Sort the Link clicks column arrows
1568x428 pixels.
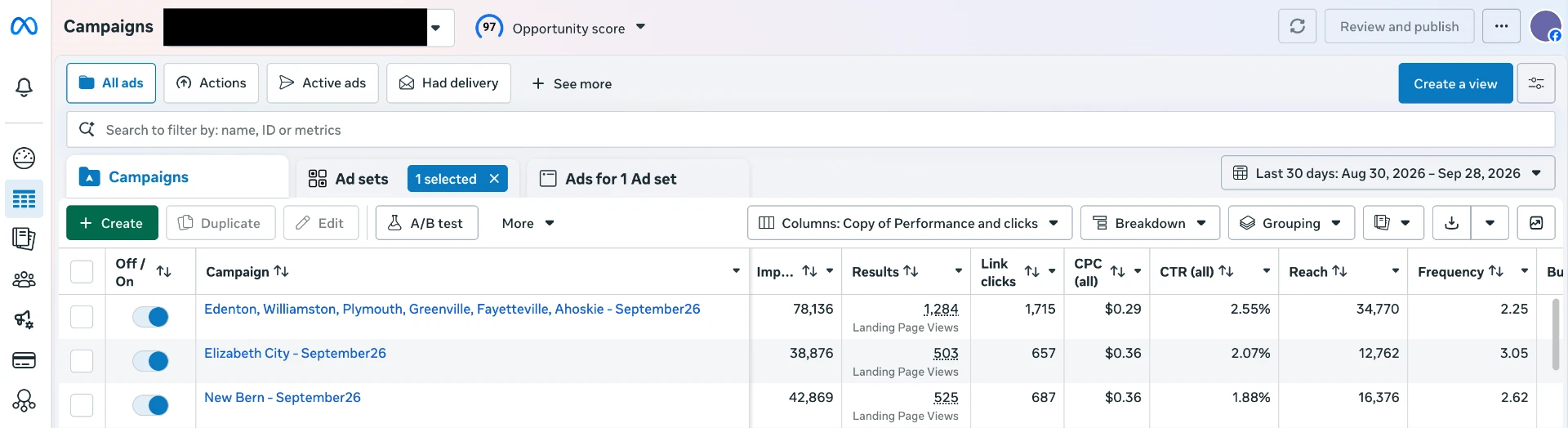[1032, 271]
